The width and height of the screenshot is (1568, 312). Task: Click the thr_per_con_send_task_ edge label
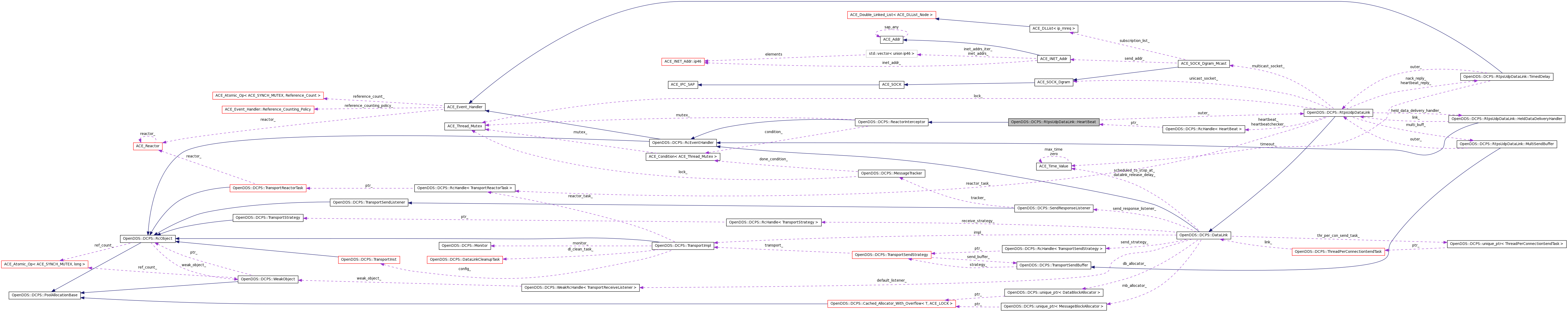pyautogui.click(x=1338, y=235)
